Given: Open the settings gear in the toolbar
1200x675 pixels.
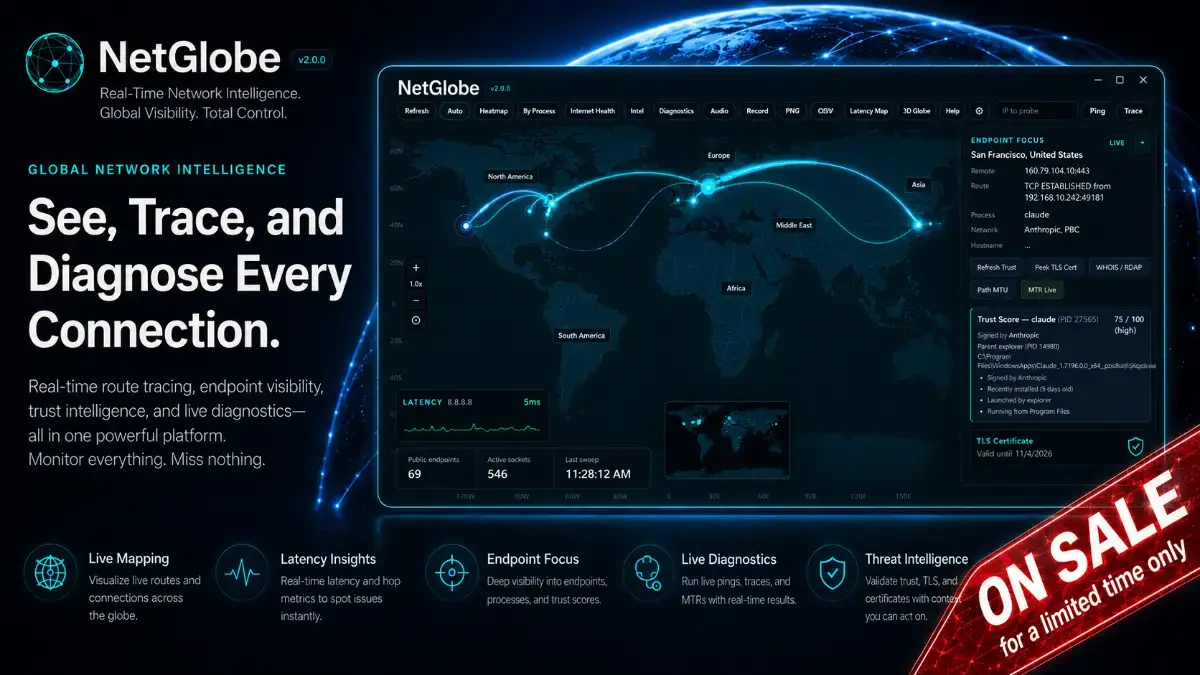Looking at the screenshot, I should 979,111.
